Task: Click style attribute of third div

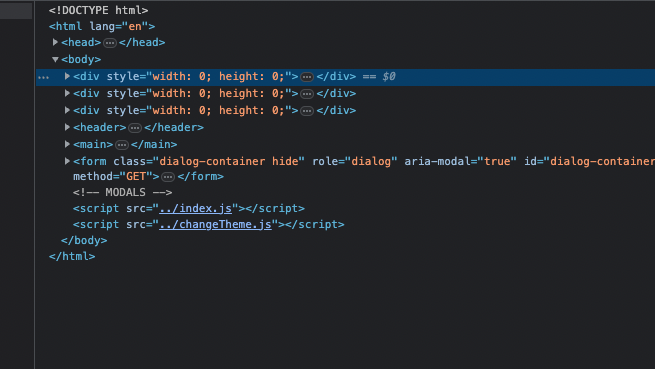Action: click(199, 110)
